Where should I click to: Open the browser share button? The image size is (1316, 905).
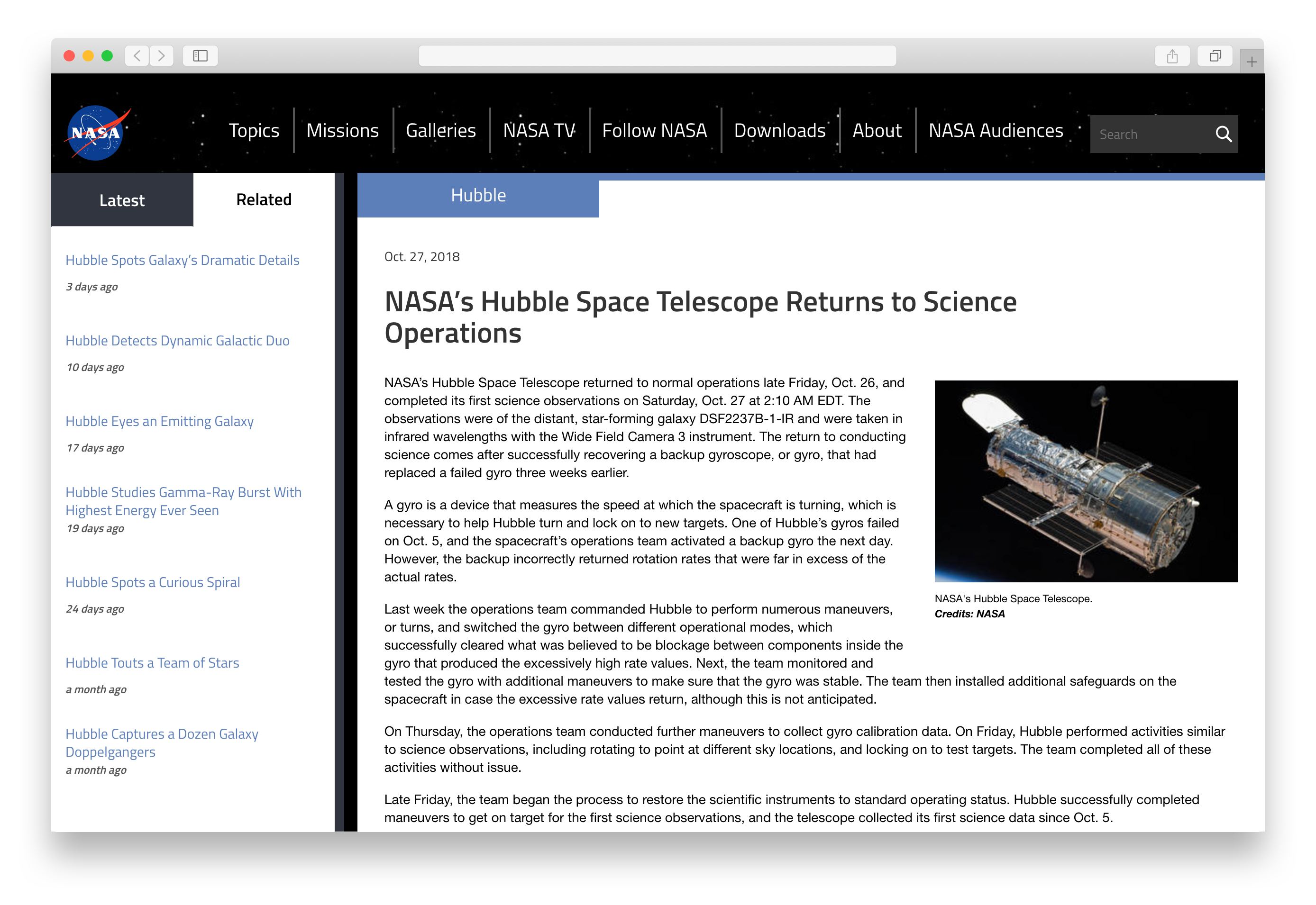tap(1172, 55)
